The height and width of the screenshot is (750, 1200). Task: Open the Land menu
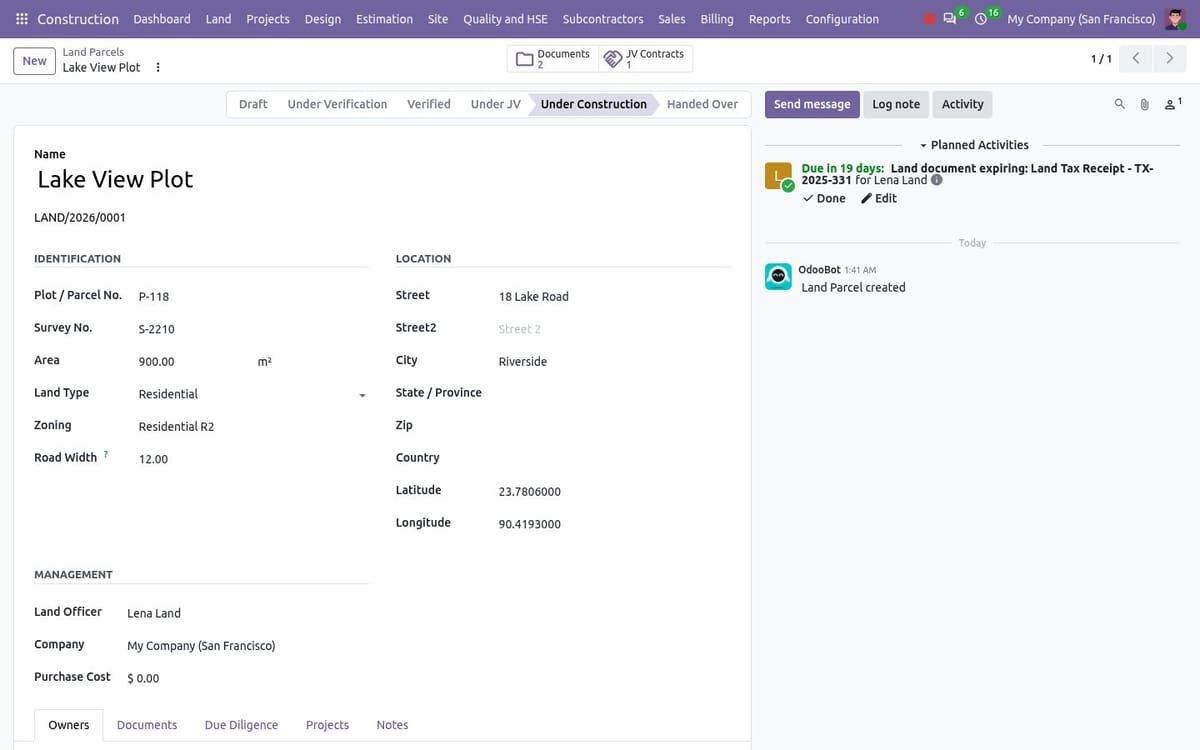tap(218, 19)
